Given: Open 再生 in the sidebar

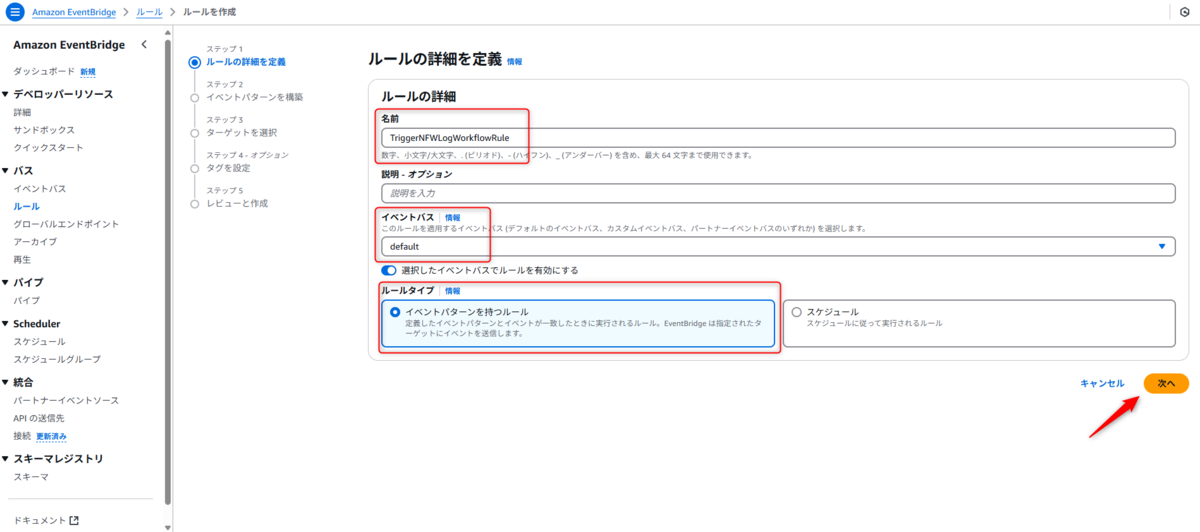Looking at the screenshot, I should coord(22,260).
